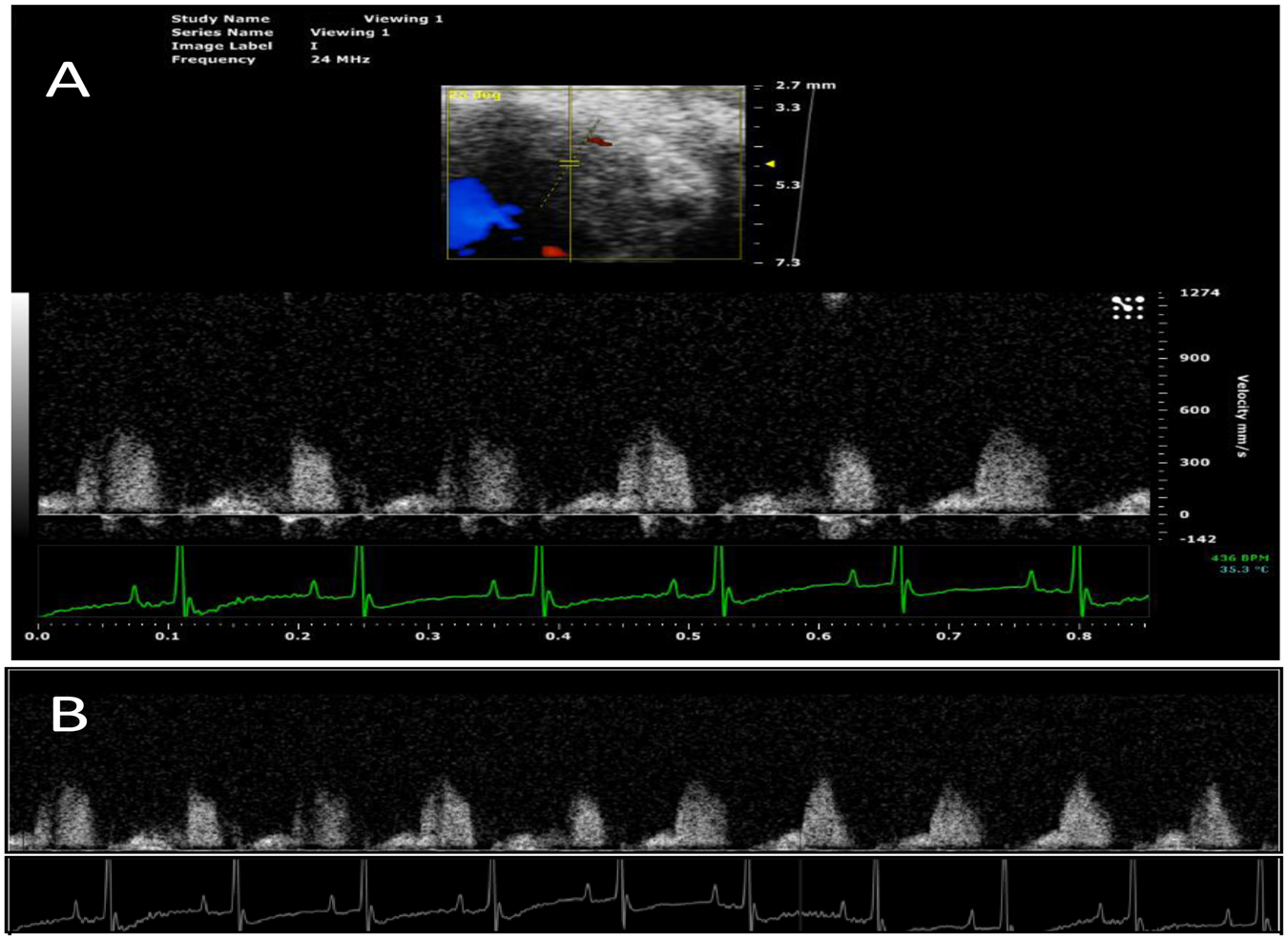1288x940 pixels.
Task: Click the panel A label
Action: [x=68, y=80]
